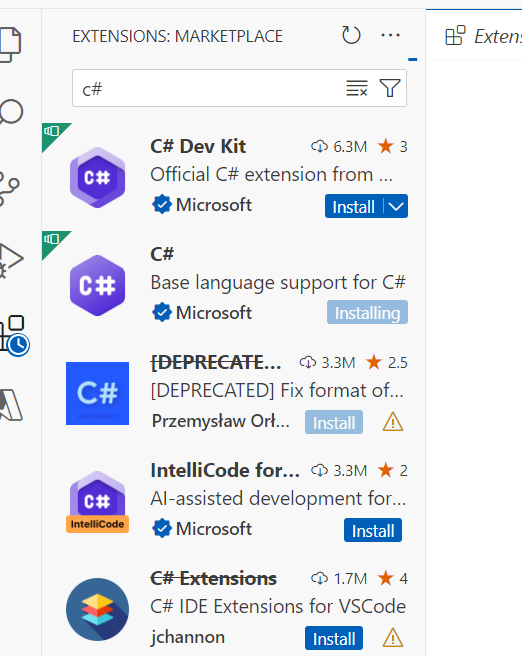Select 'Base language support for C#' text
522x656 pixels.
pyautogui.click(x=278, y=283)
